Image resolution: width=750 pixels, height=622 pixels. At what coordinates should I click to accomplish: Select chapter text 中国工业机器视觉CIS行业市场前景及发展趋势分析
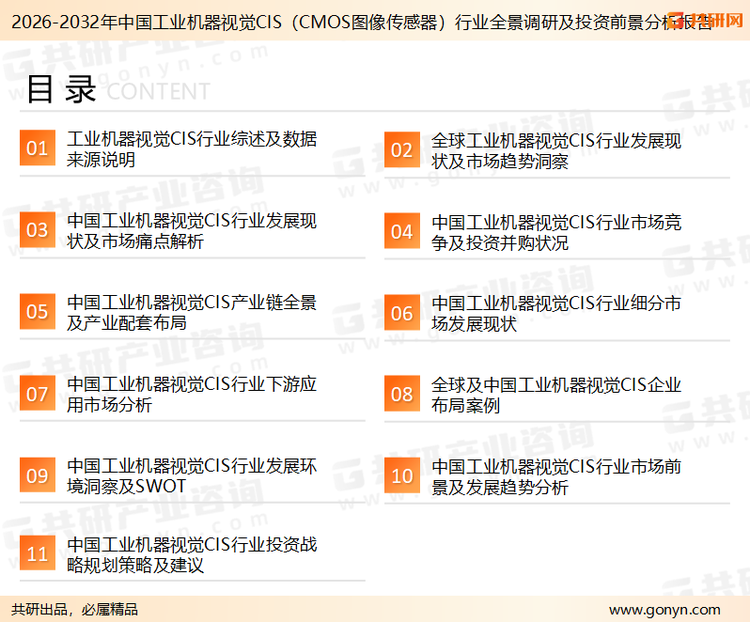point(556,477)
